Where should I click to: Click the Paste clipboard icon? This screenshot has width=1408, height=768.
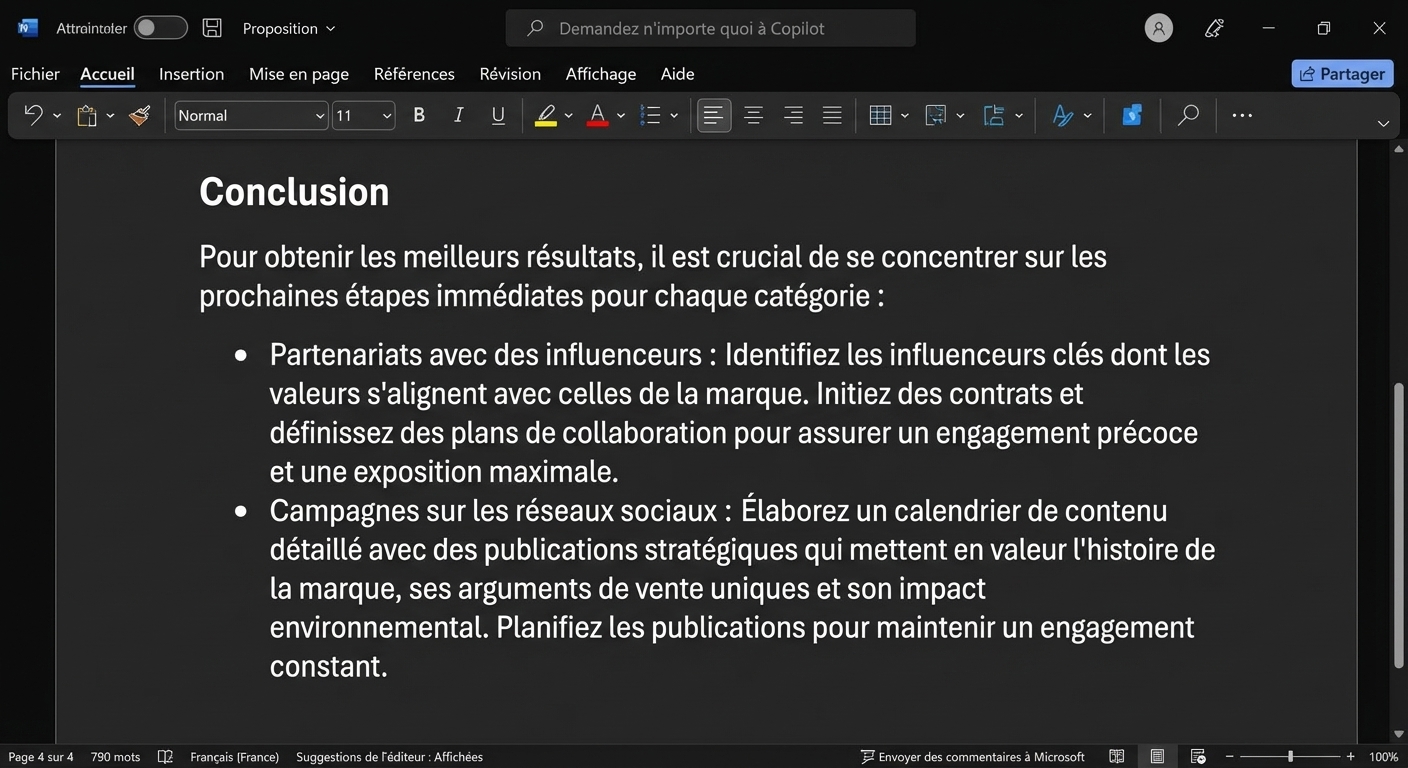[x=87, y=116]
